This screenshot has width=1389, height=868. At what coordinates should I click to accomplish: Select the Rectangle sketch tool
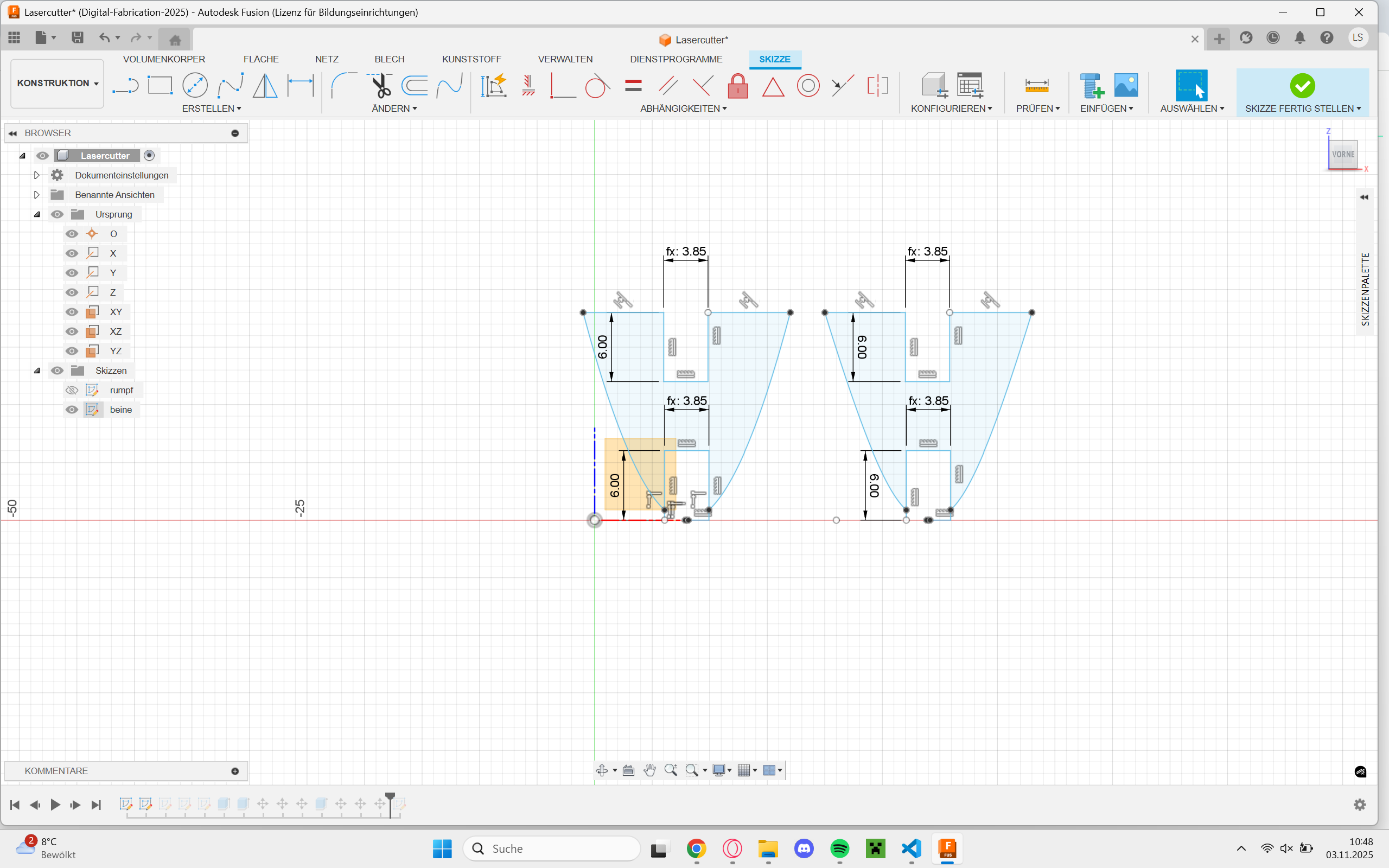click(160, 86)
